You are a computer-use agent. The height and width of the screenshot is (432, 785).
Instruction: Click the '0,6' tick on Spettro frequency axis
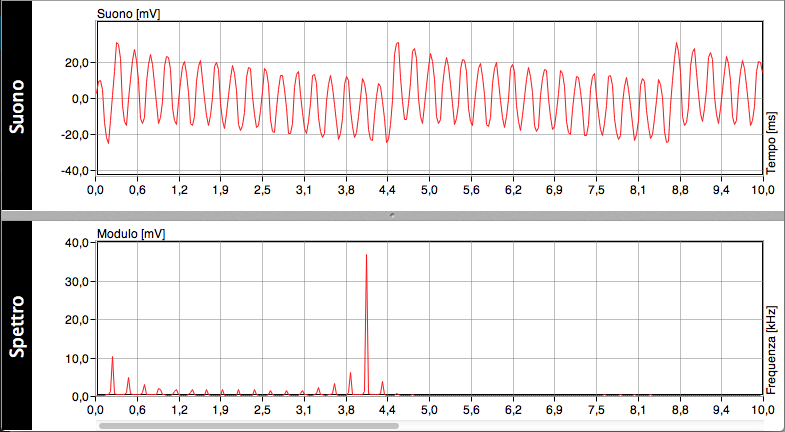click(x=137, y=411)
